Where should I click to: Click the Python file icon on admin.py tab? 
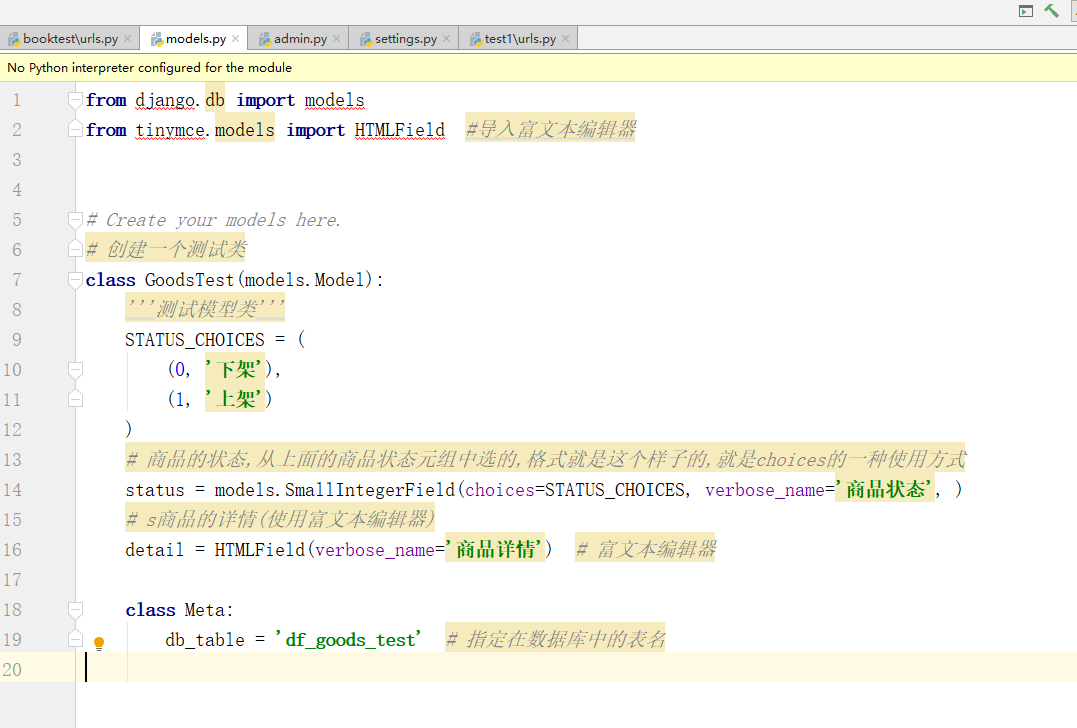(x=264, y=40)
